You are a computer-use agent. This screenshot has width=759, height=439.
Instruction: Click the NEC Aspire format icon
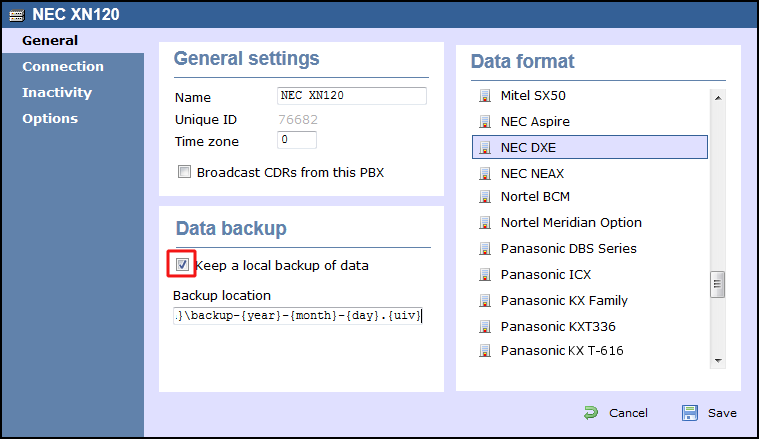pos(486,122)
